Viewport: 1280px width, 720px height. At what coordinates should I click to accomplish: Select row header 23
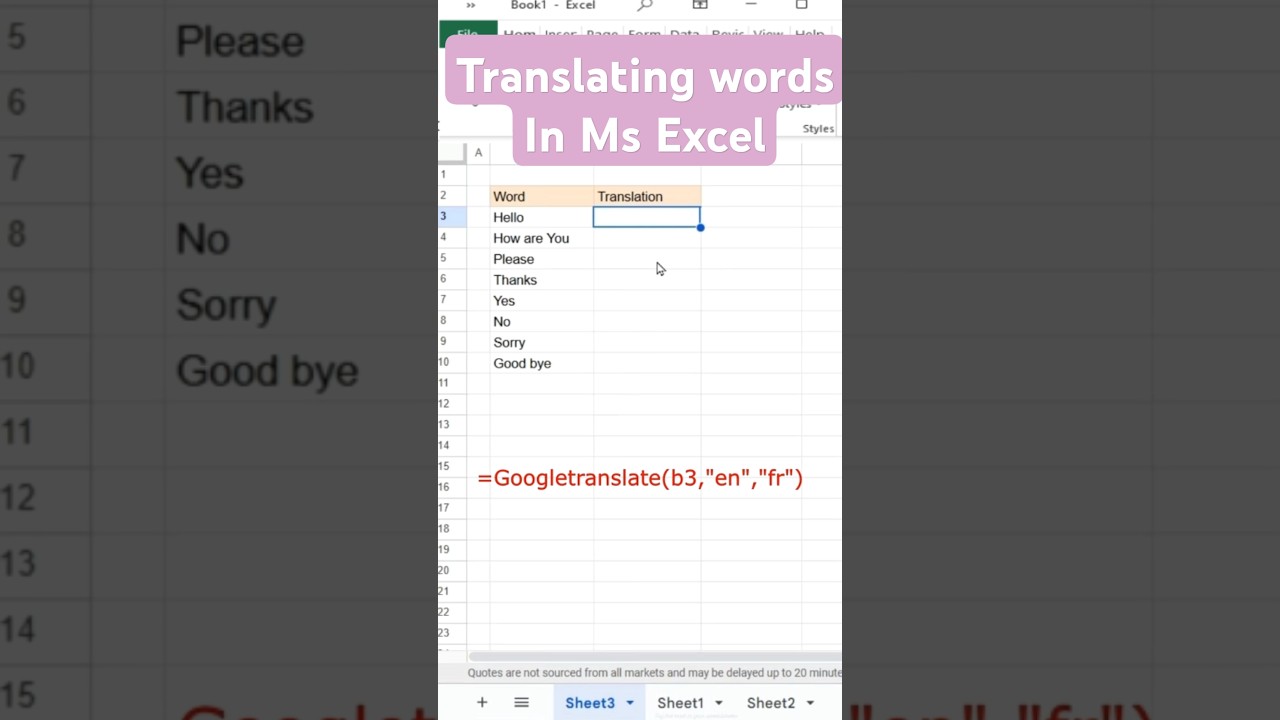tap(452, 632)
